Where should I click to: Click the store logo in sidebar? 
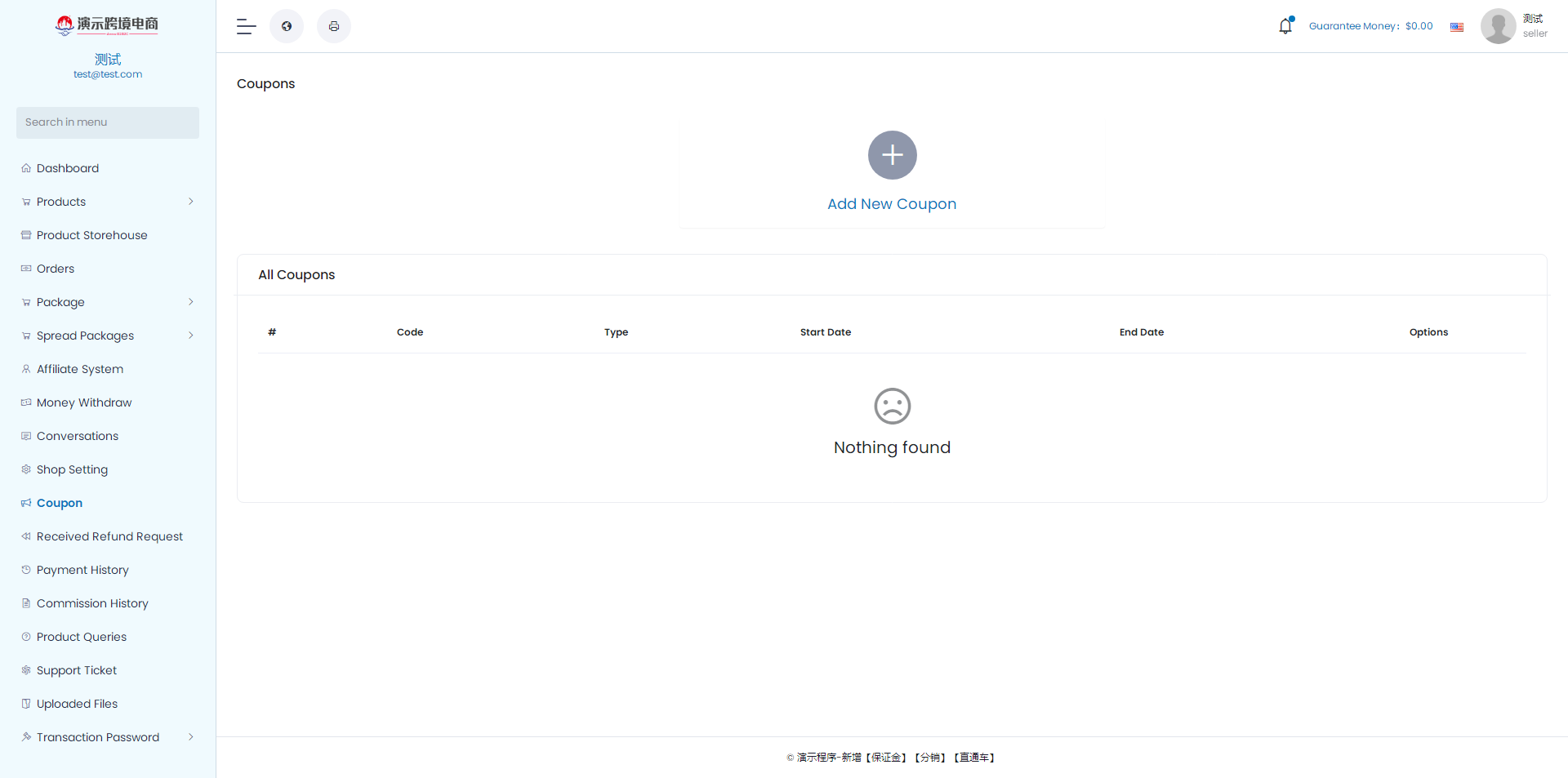[107, 25]
